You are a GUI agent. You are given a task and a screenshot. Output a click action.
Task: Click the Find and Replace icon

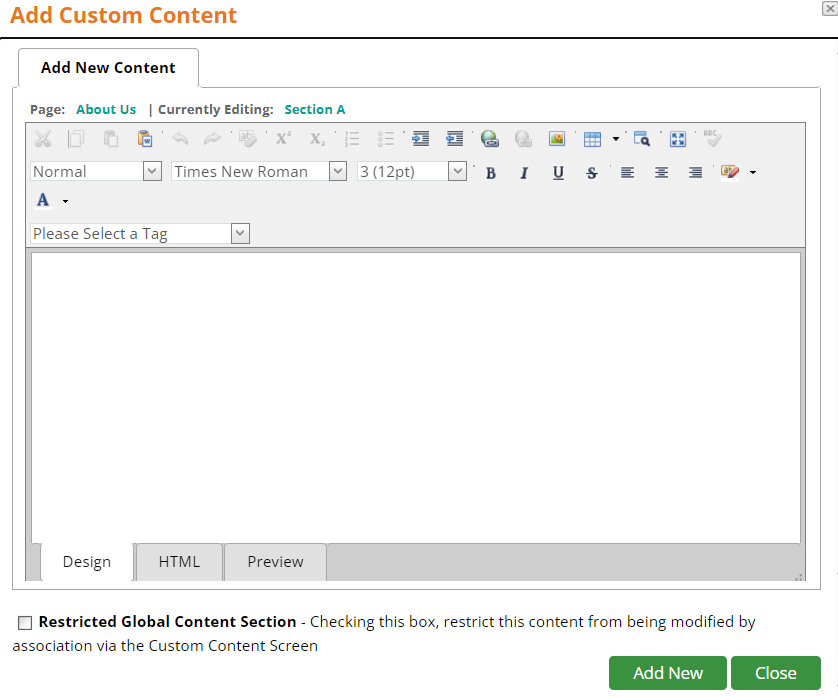642,139
